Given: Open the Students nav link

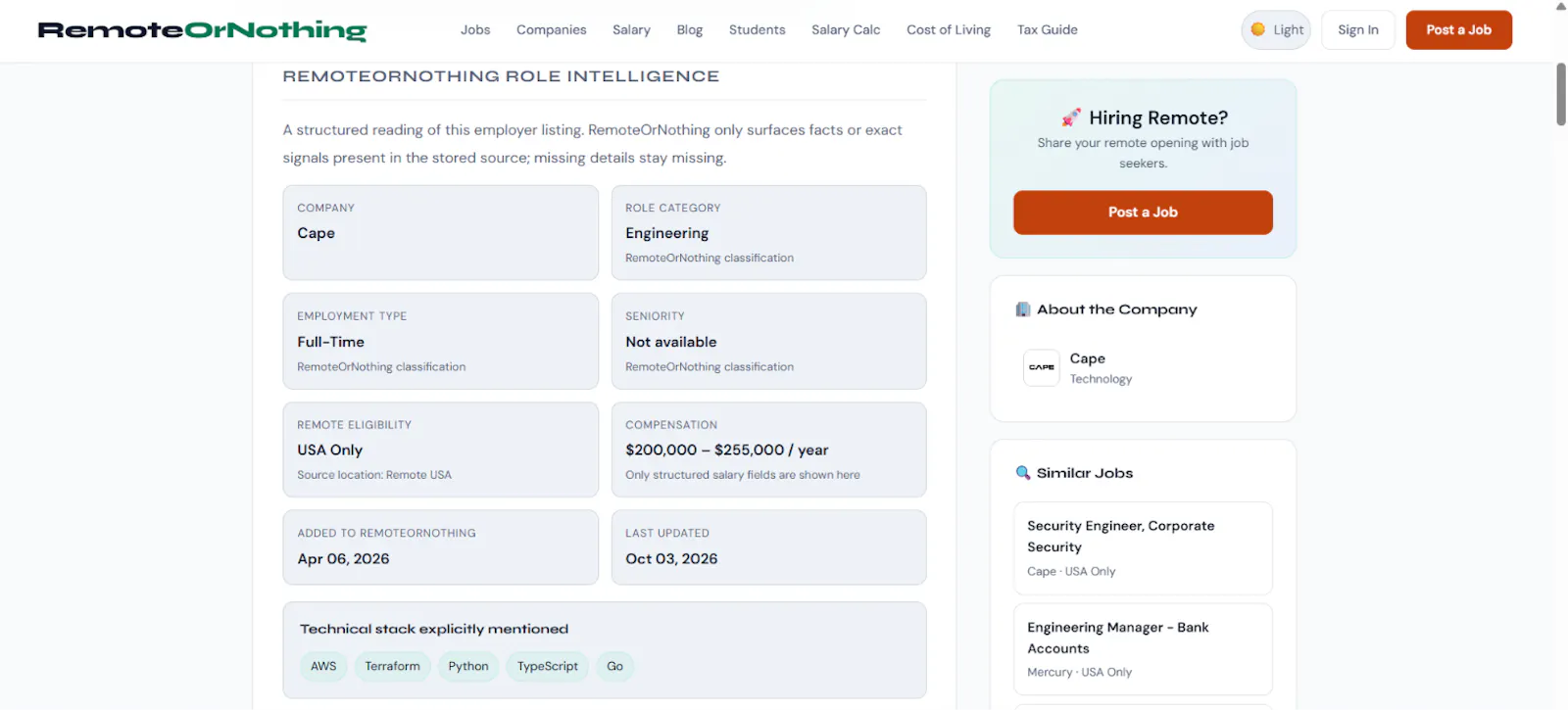Looking at the screenshot, I should (x=758, y=30).
